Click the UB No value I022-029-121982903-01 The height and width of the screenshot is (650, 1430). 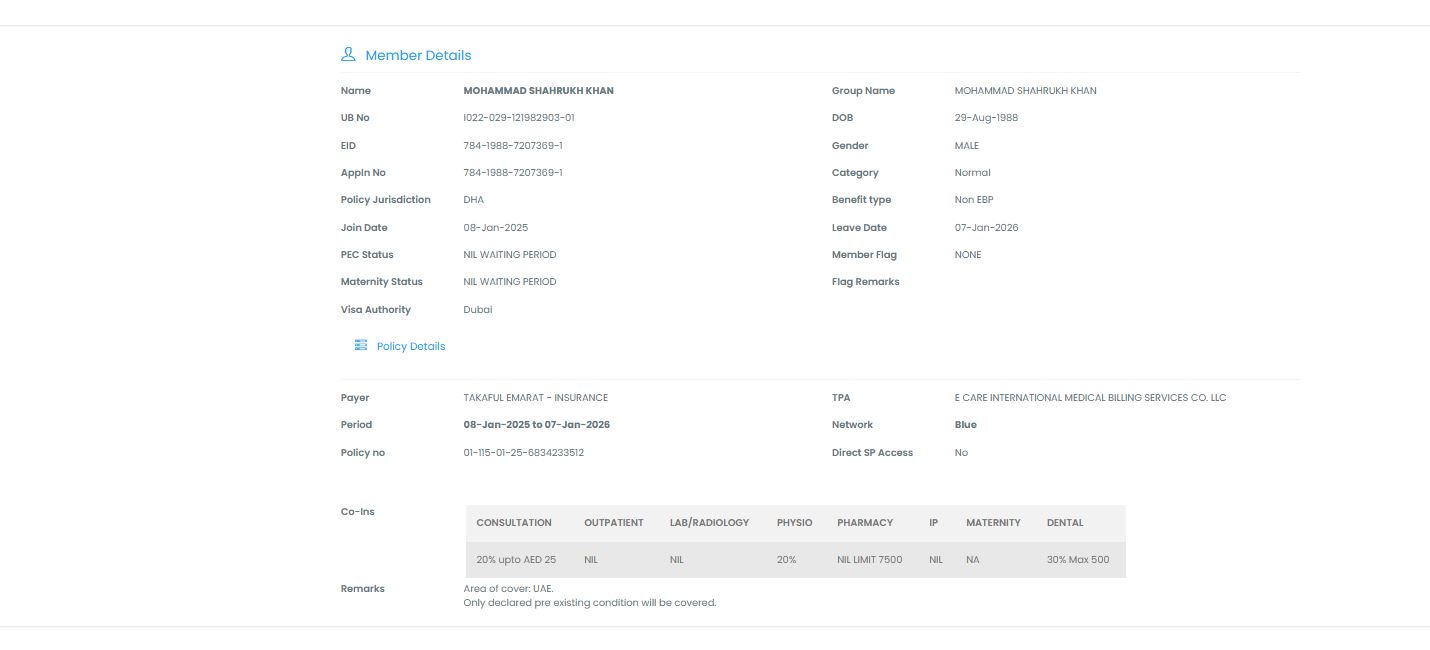tap(519, 118)
